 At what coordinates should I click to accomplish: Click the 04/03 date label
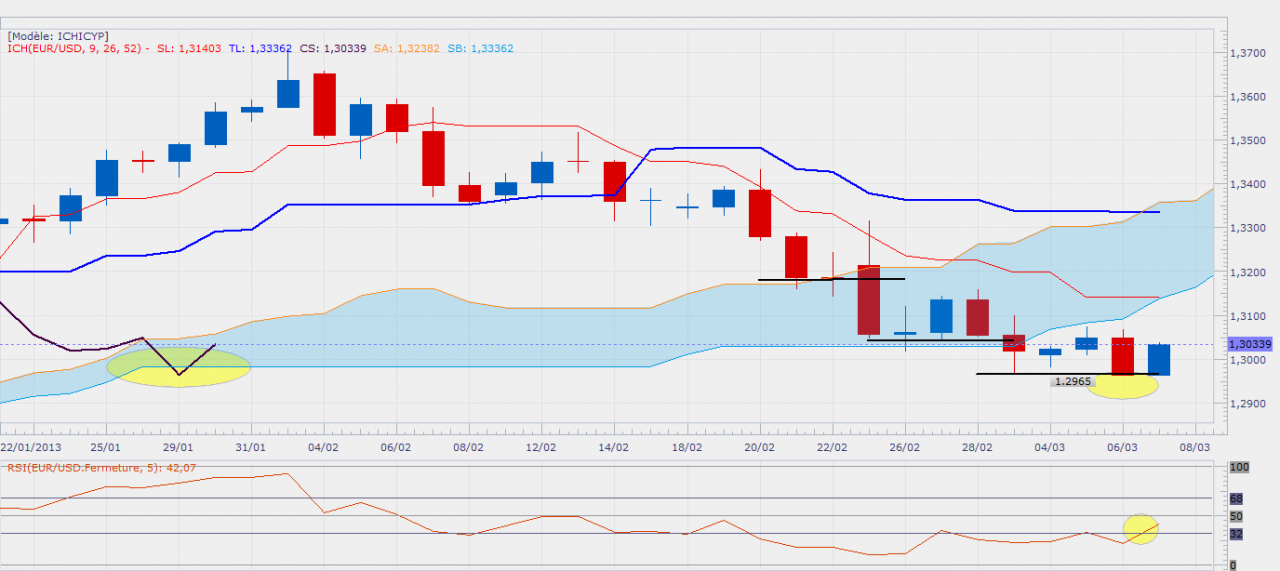click(x=1050, y=447)
